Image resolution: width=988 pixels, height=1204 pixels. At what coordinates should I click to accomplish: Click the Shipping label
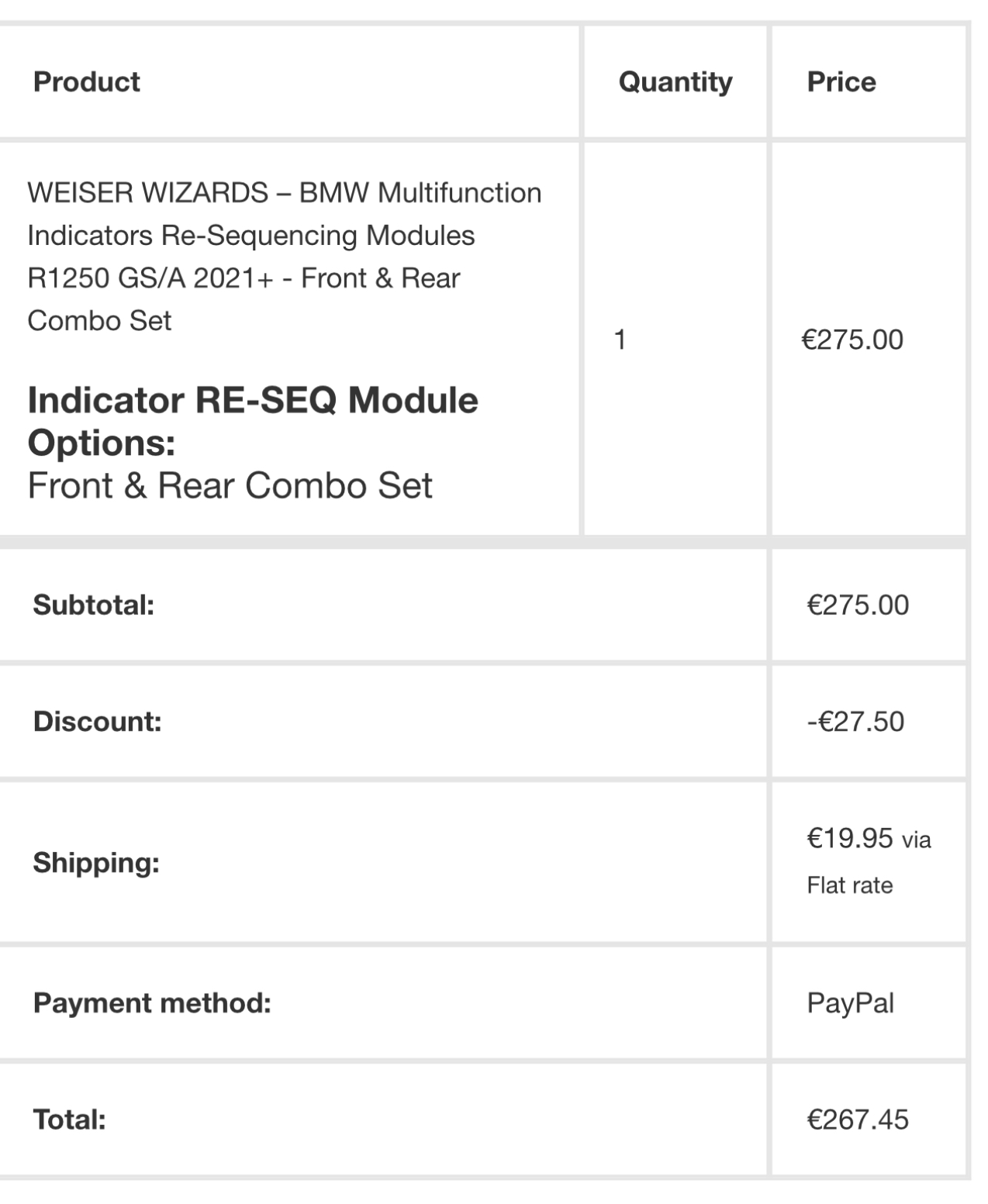tap(96, 863)
